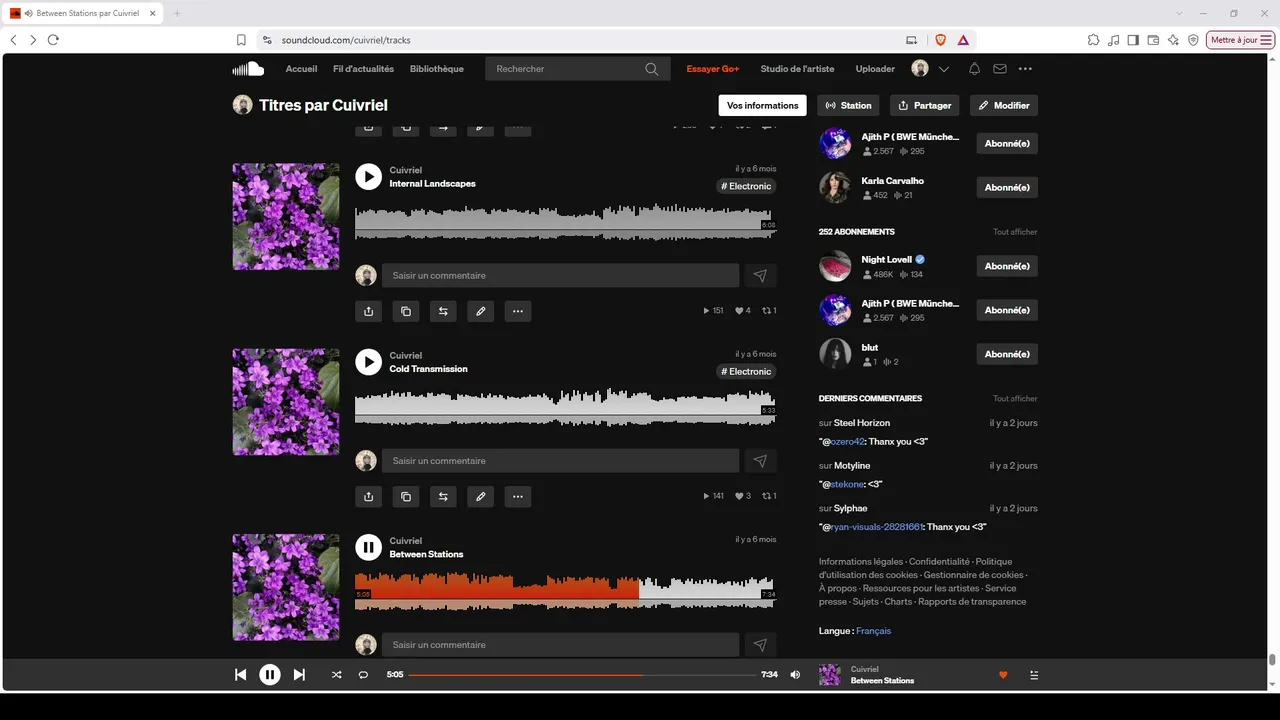This screenshot has width=1280, height=720.
Task: Open the Brave Rewards triangle icon
Action: (963, 40)
